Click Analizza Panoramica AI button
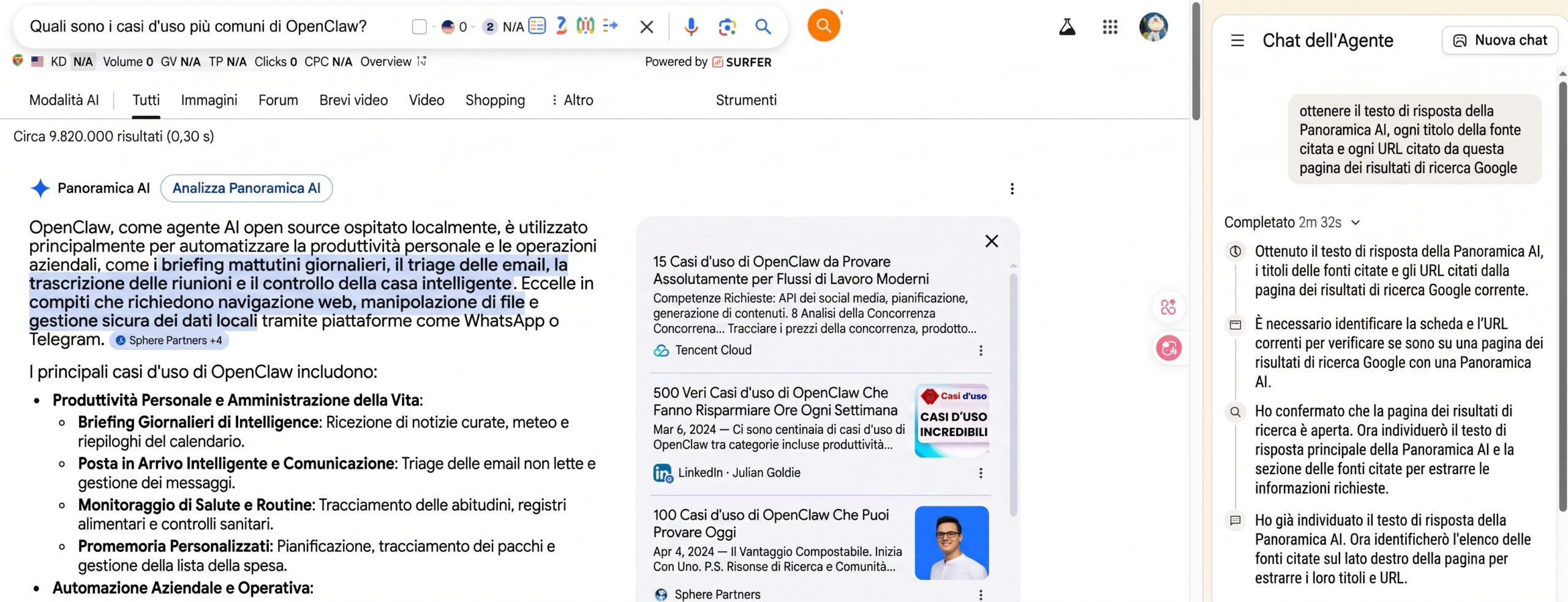1568x602 pixels. pos(246,188)
